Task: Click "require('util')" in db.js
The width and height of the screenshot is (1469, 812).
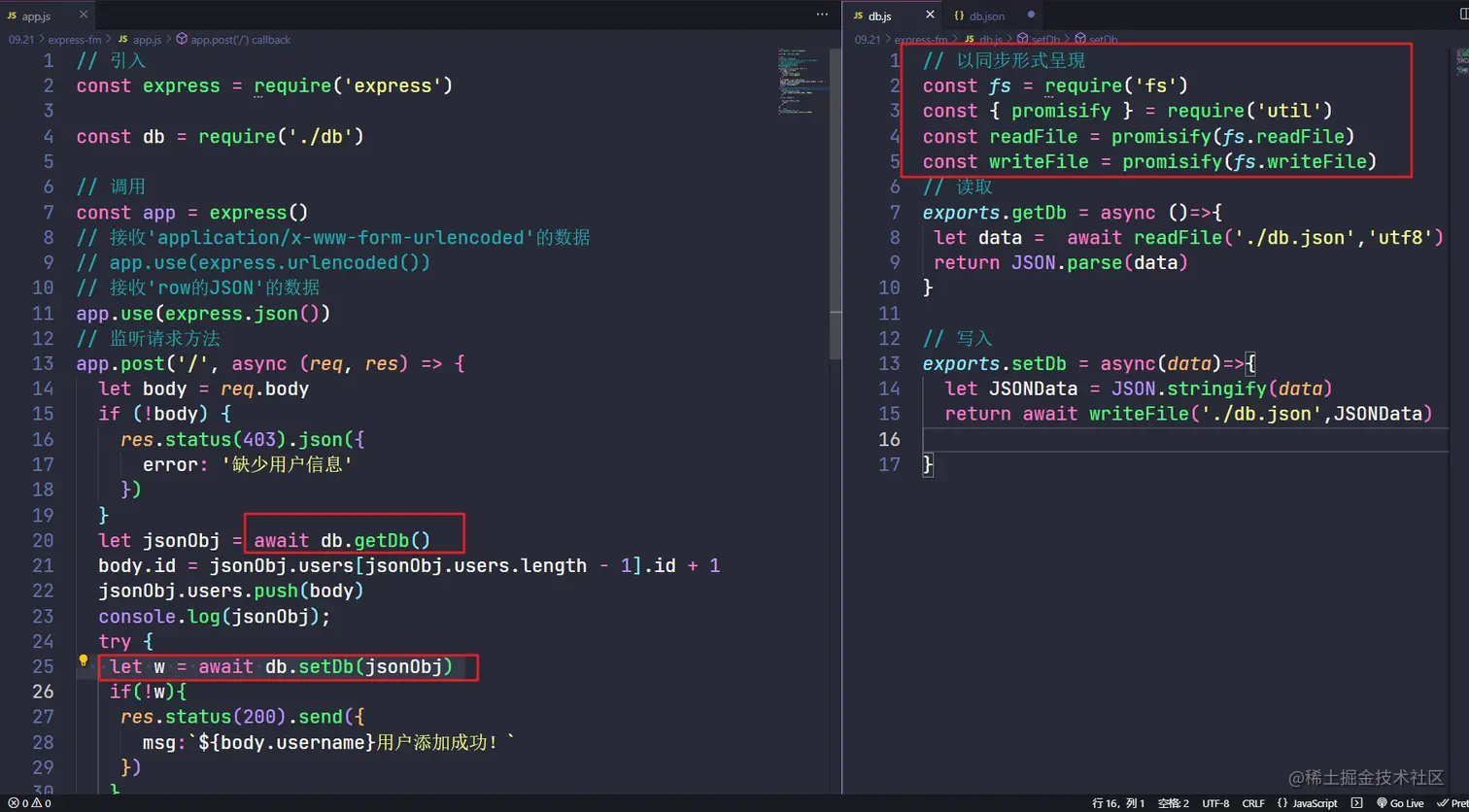Action: click(x=1250, y=112)
